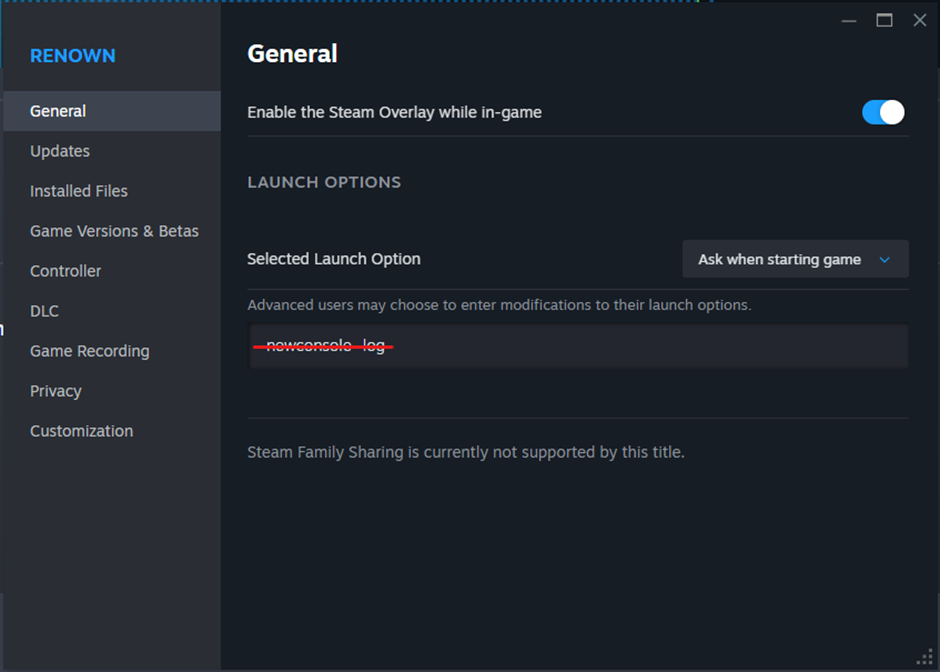This screenshot has height=672, width=940.
Task: Click the window resize grip corner
Action: (x=925, y=657)
